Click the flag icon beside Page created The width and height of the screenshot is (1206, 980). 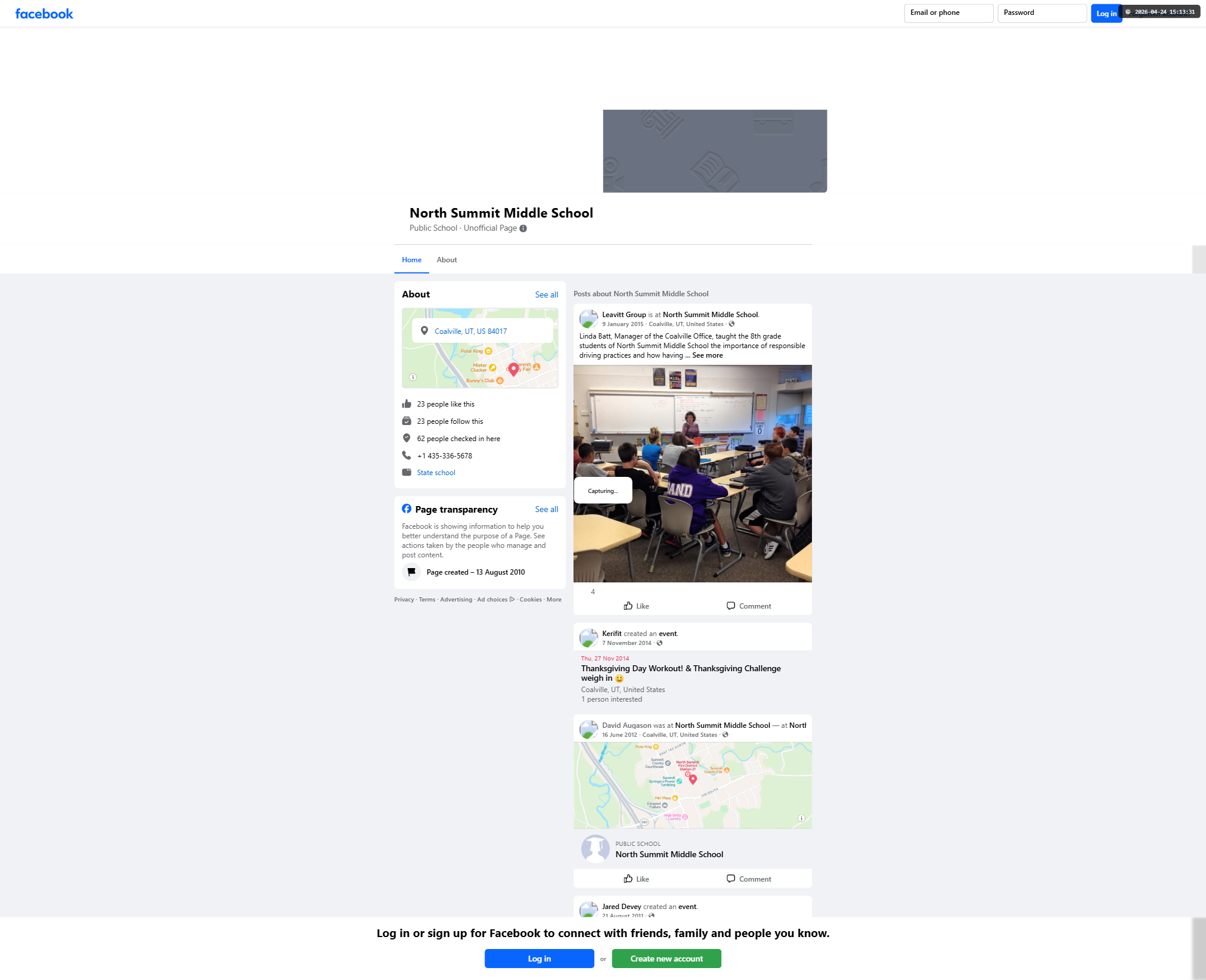pyautogui.click(x=411, y=572)
